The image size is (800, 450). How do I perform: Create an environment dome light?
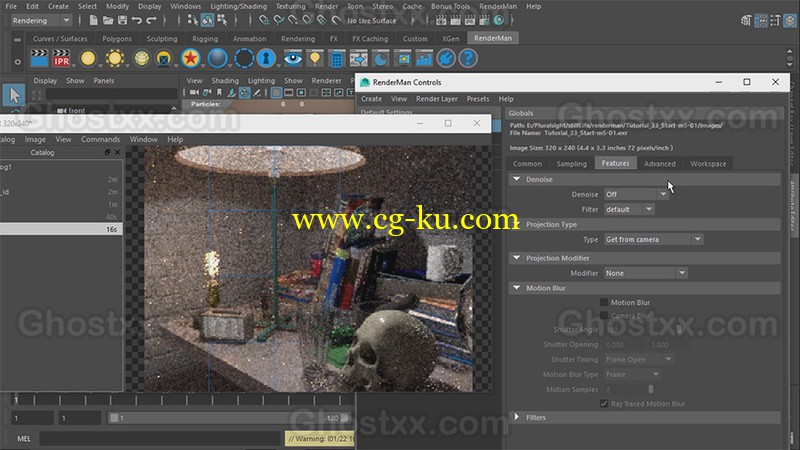click(x=141, y=58)
